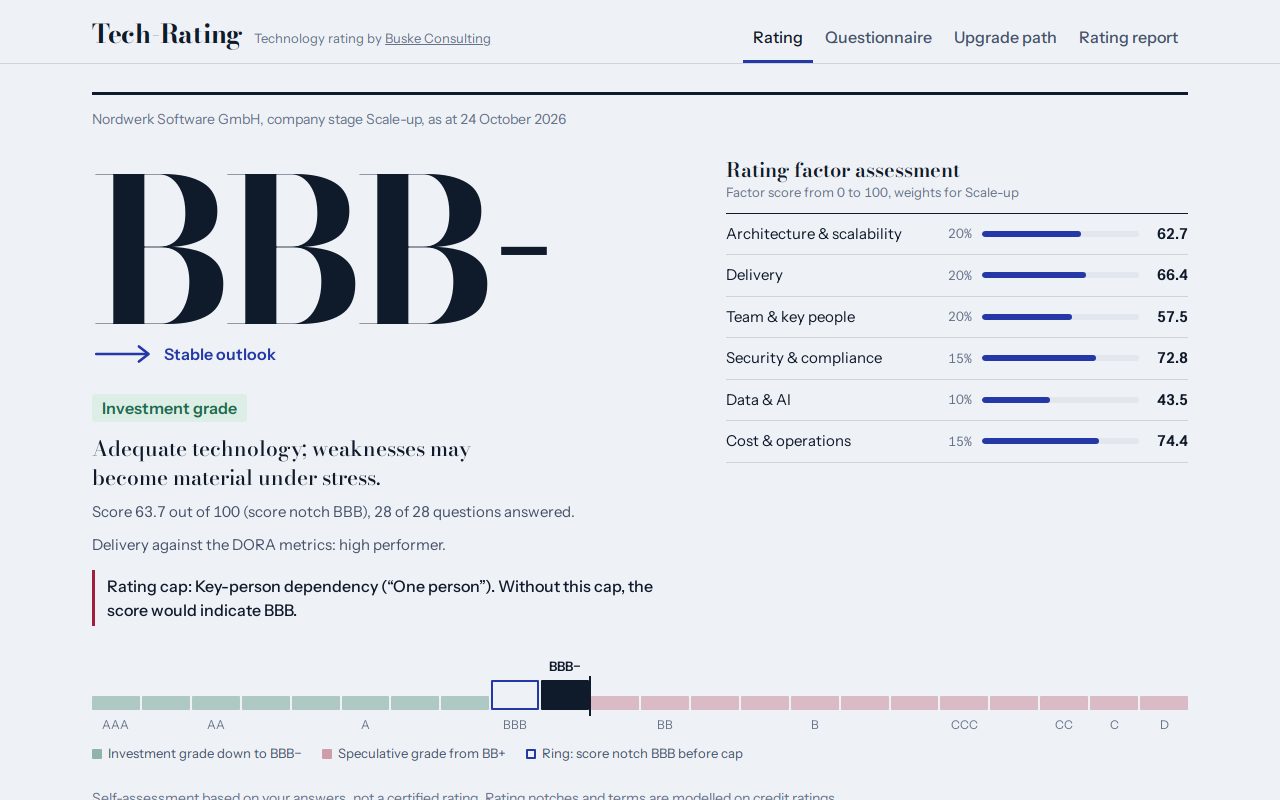The width and height of the screenshot is (1280, 800).
Task: Click the AAA label under the scale
Action: click(x=116, y=725)
